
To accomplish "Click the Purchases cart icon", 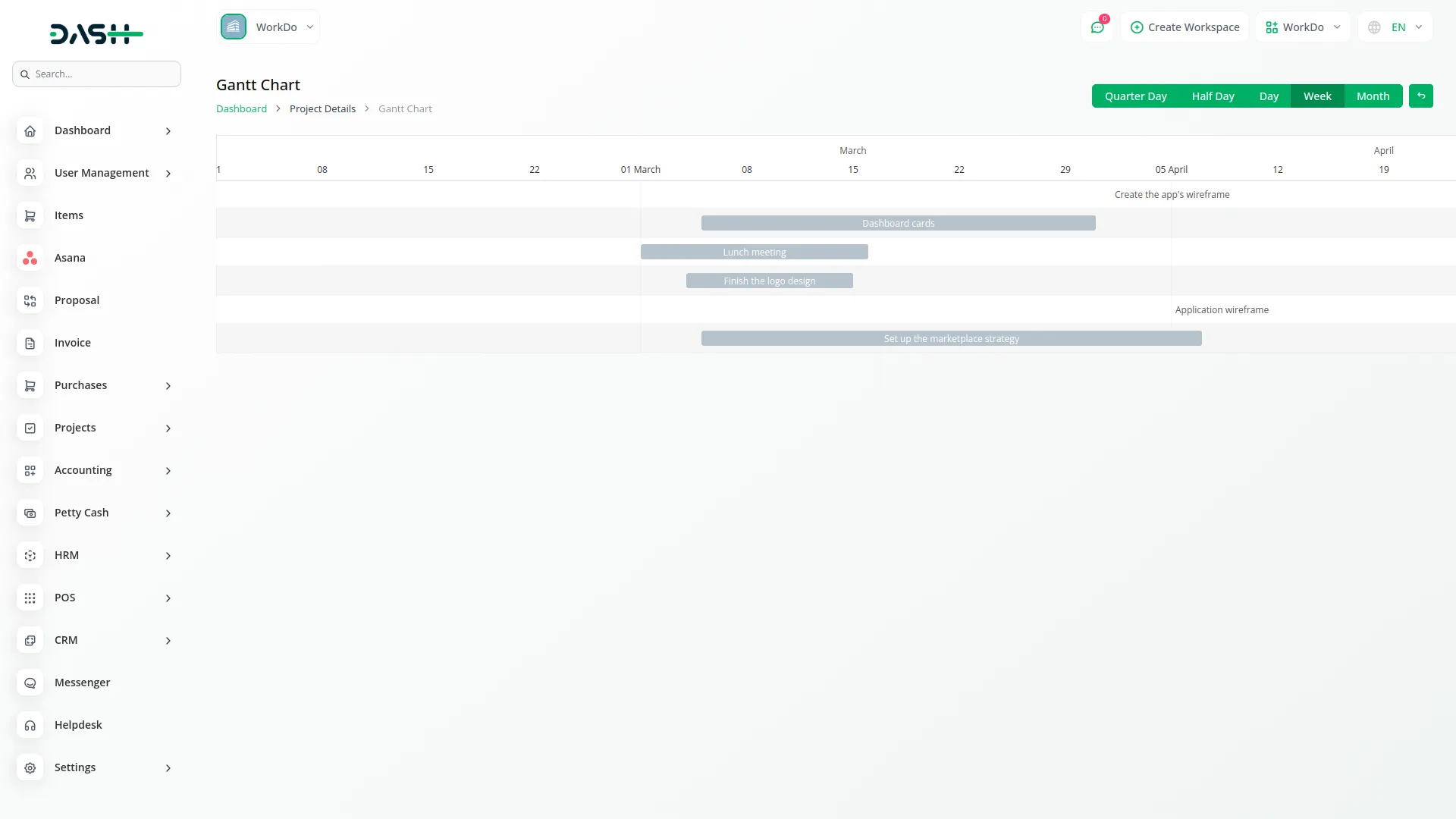I will coord(30,386).
